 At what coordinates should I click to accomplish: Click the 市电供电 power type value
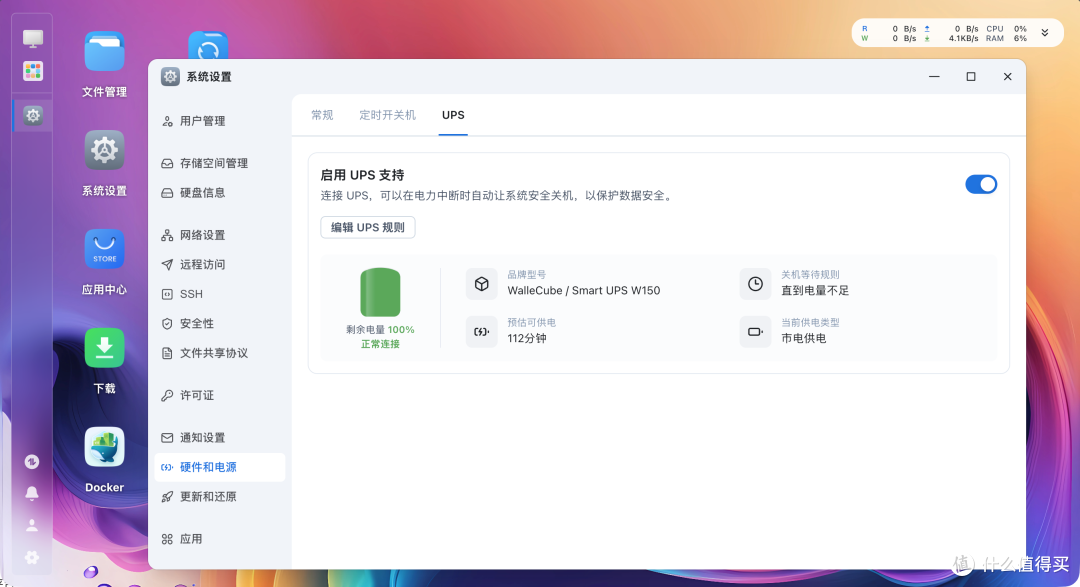(803, 338)
